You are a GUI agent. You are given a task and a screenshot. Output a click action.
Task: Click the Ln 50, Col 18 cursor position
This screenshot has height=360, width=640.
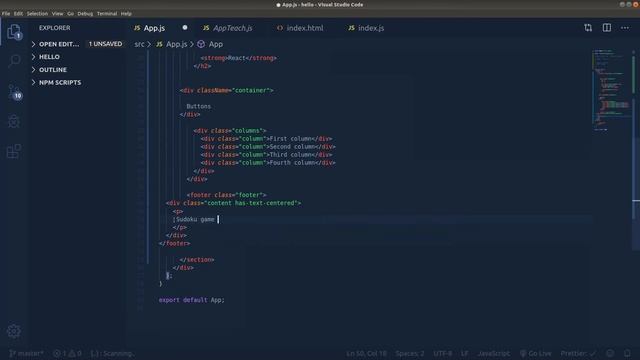(x=366, y=353)
